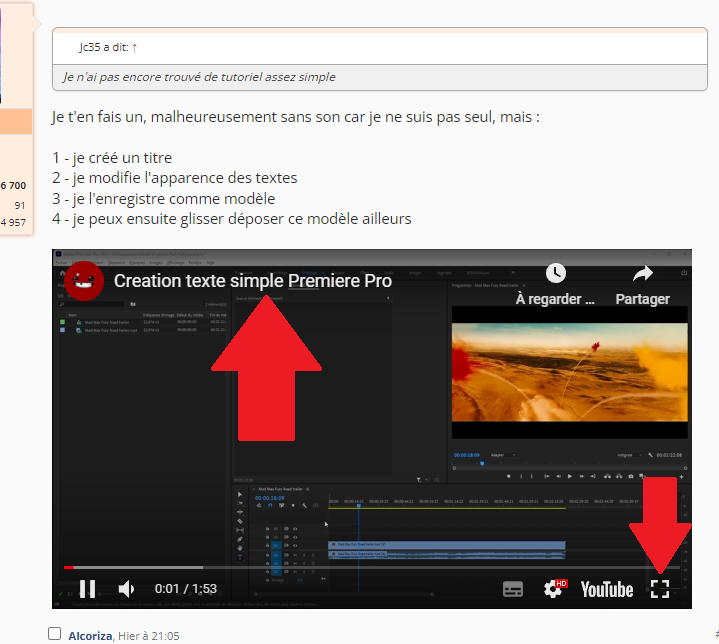Click the '6 700' count in user sidebar
Screen dimensions: 719x644
pyautogui.click(x=13, y=186)
